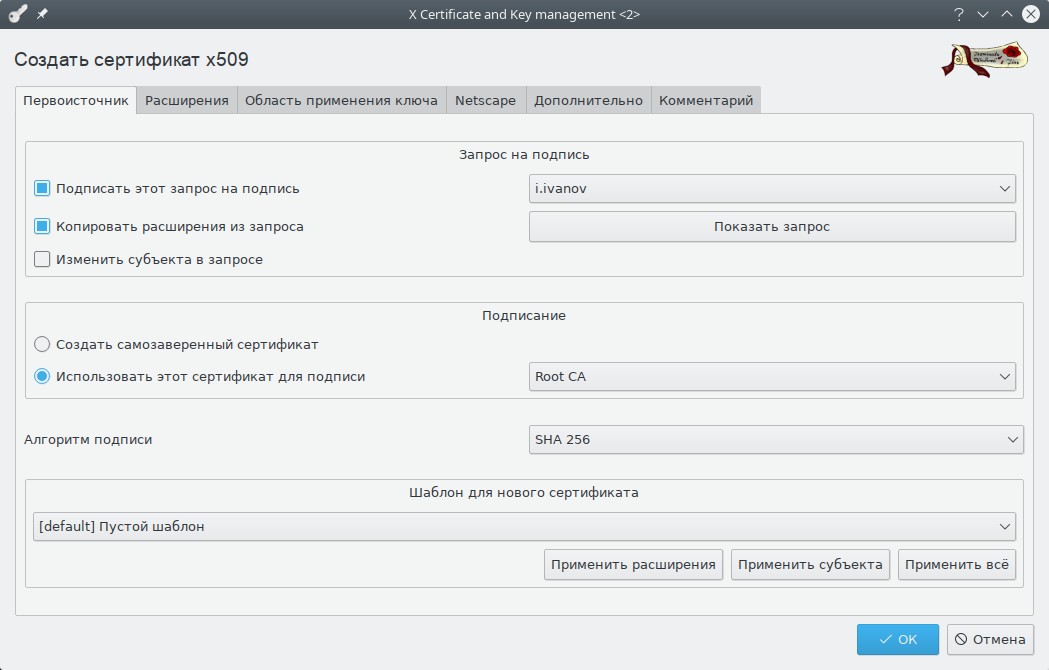Go to the Netscape tab

(485, 100)
